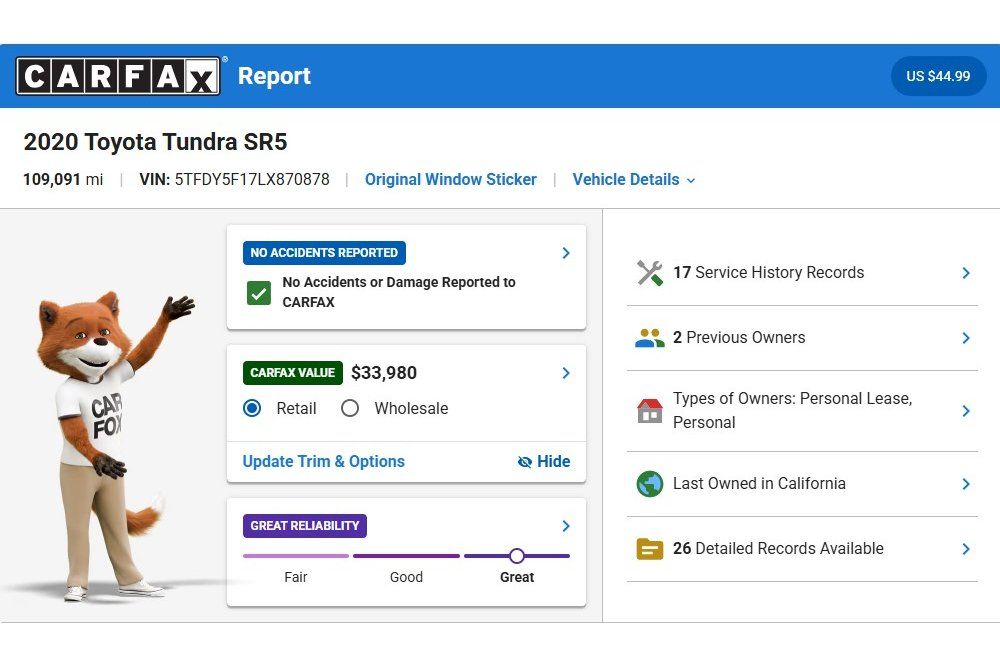Click the NO ACCIDENTS REPORTED badge
Viewport: 1000px width, 666px height.
point(324,253)
